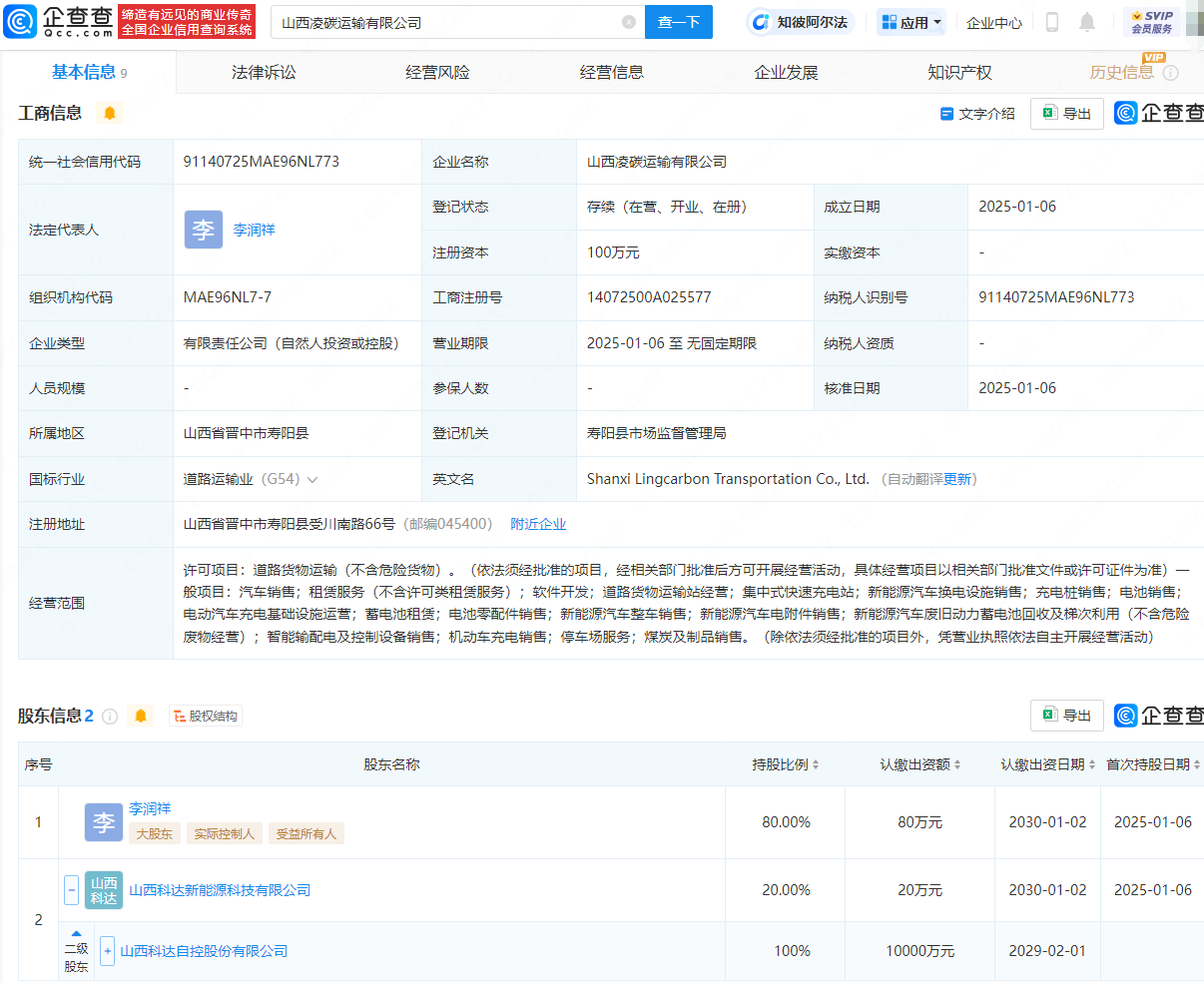This screenshot has height=983, width=1204.
Task: Open 文字介绍 in the 工商信息 section
Action: click(977, 114)
